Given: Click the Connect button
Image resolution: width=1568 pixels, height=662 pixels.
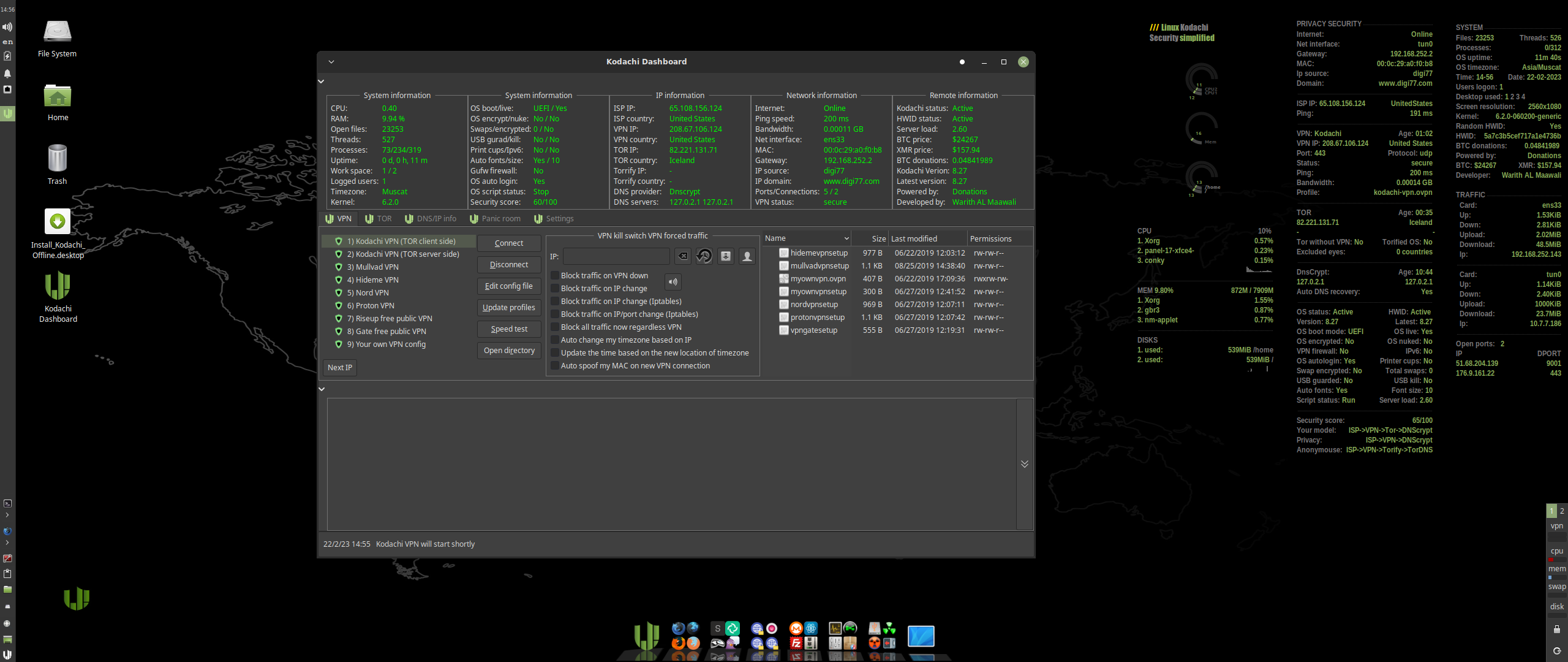Looking at the screenshot, I should (x=509, y=243).
